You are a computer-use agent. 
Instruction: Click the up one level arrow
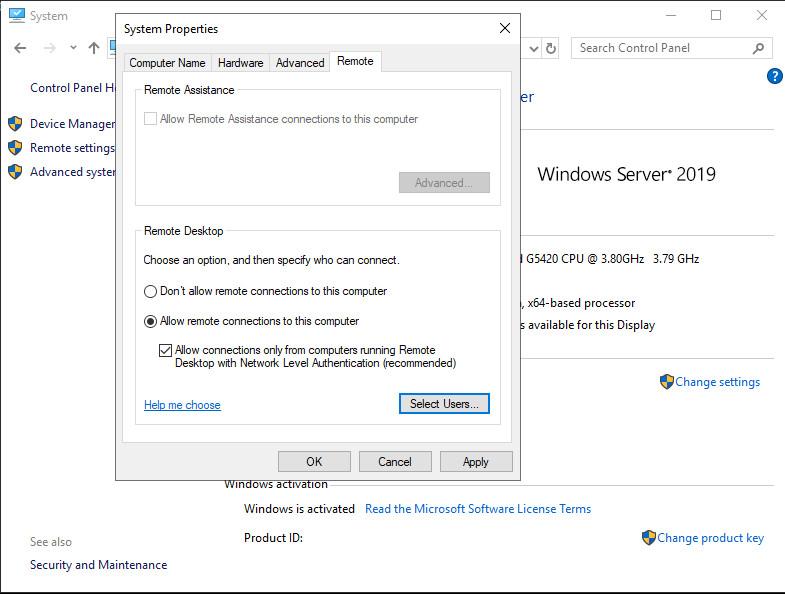tap(94, 48)
